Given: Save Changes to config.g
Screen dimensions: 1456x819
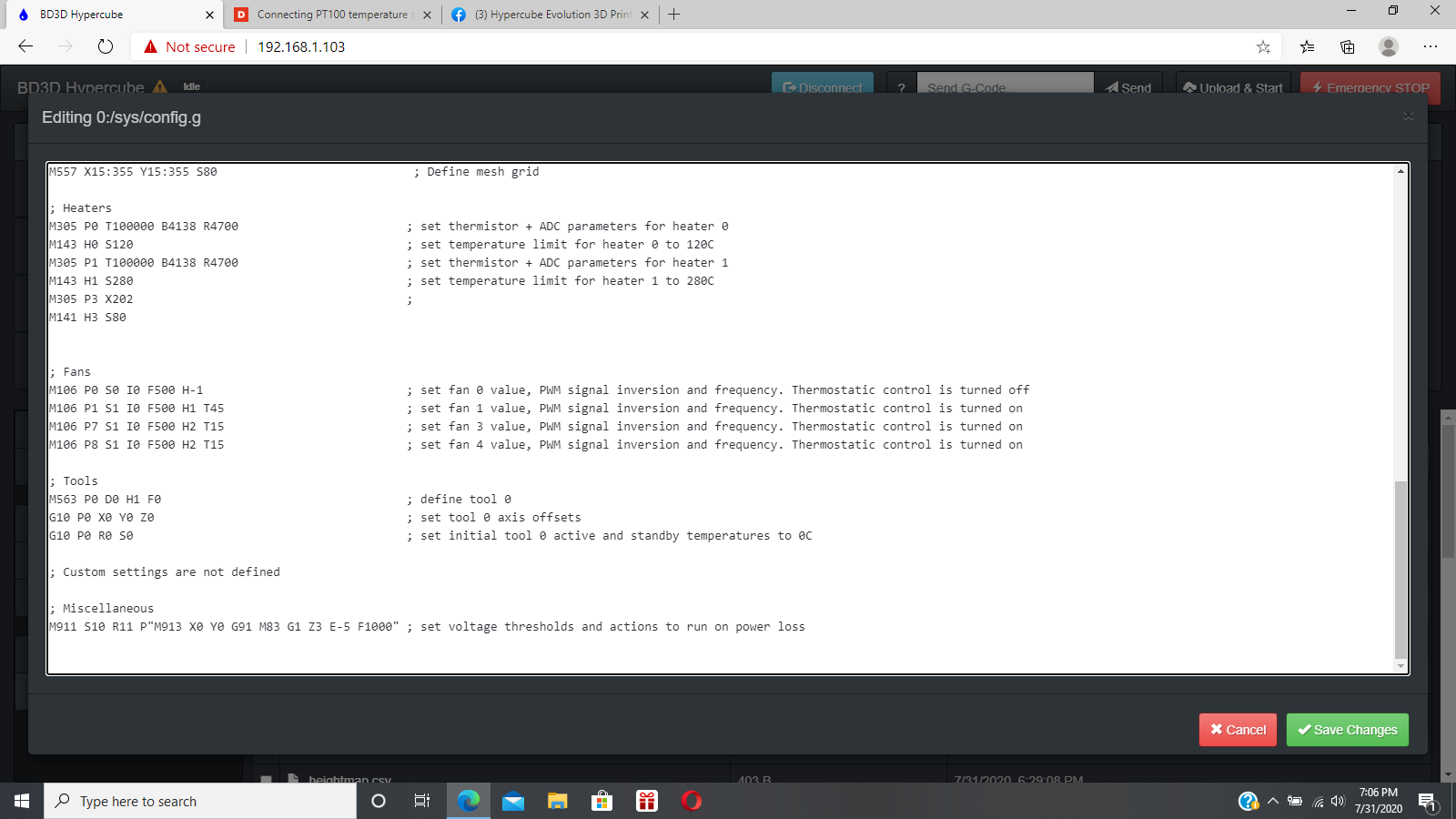Looking at the screenshot, I should click(x=1348, y=730).
